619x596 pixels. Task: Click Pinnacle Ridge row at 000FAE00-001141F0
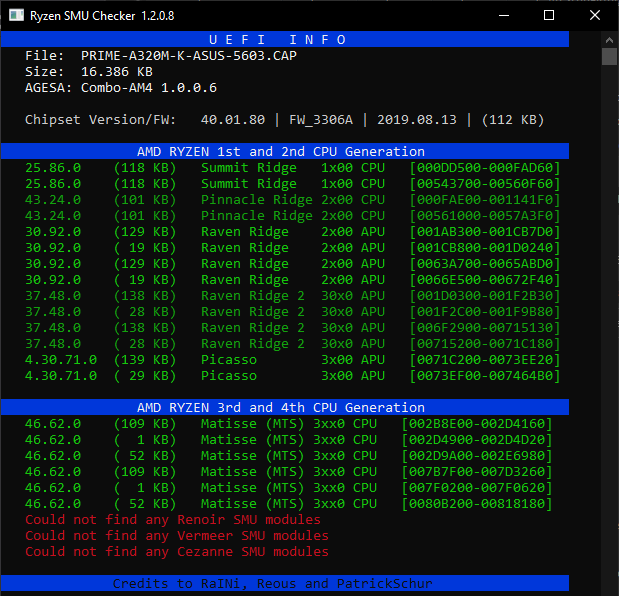(x=293, y=200)
